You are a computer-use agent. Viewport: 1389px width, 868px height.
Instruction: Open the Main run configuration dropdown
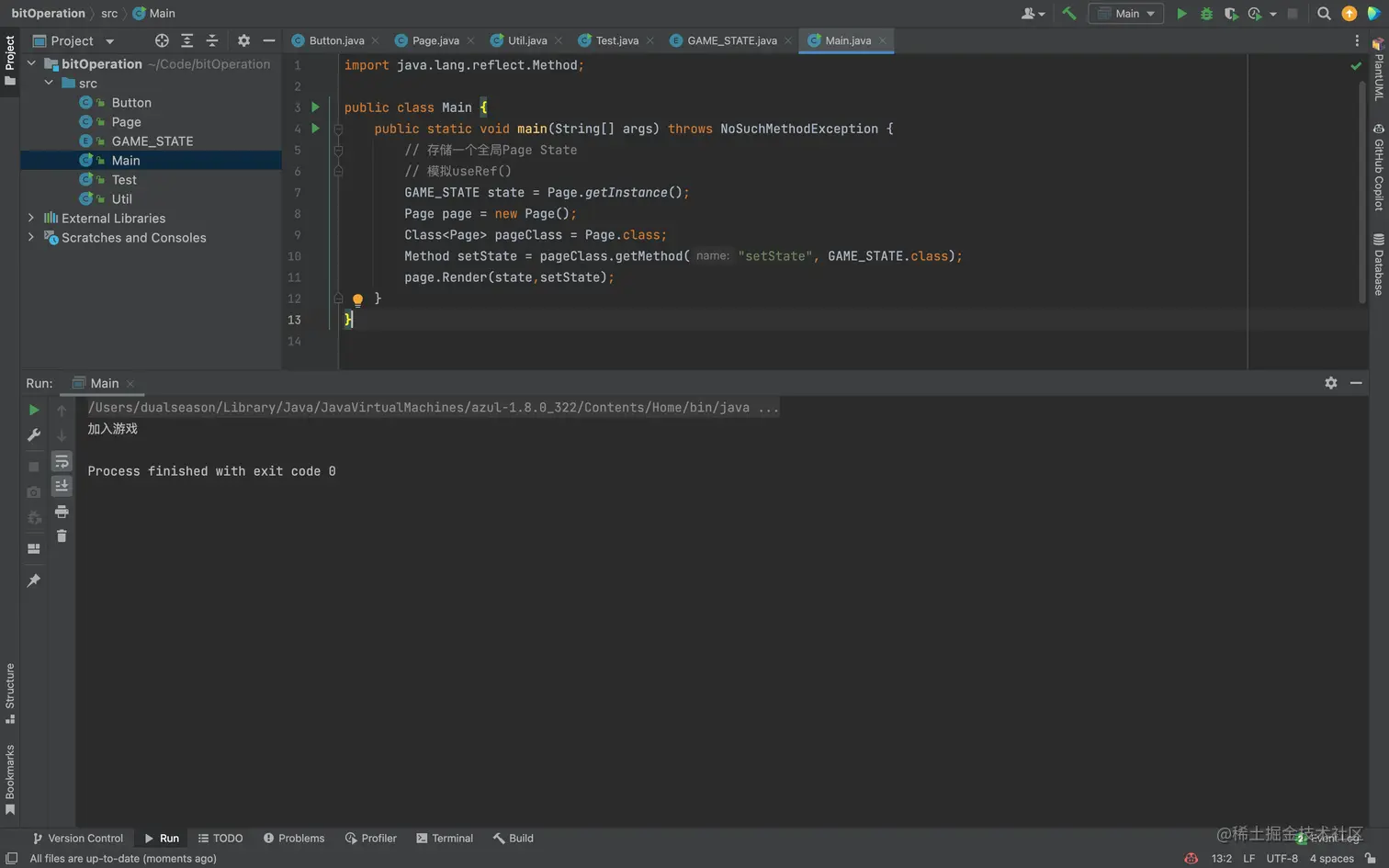[1126, 14]
